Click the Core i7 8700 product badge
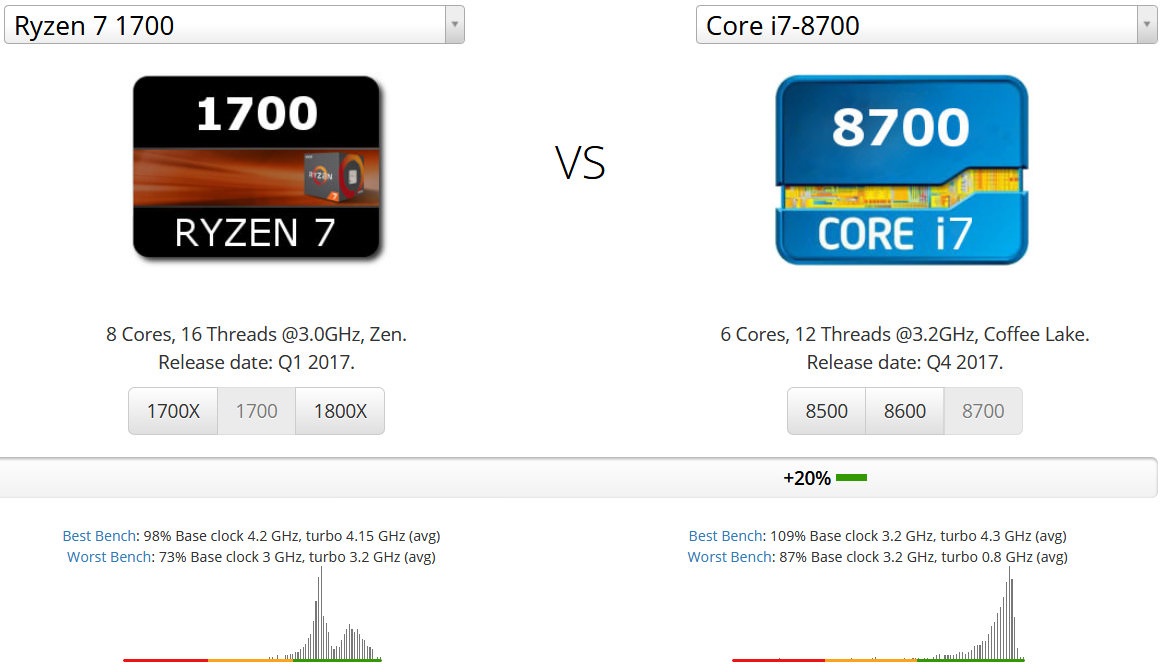This screenshot has height=666, width=1162. point(901,168)
